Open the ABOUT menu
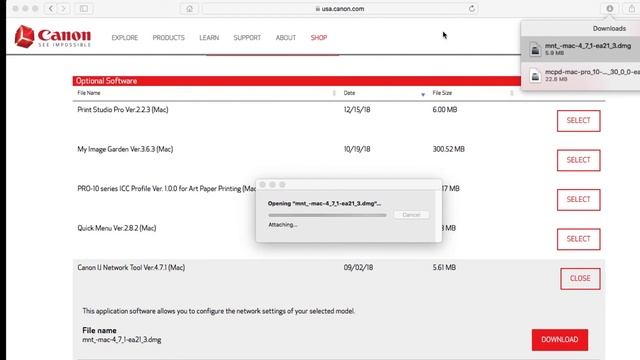 (x=286, y=38)
